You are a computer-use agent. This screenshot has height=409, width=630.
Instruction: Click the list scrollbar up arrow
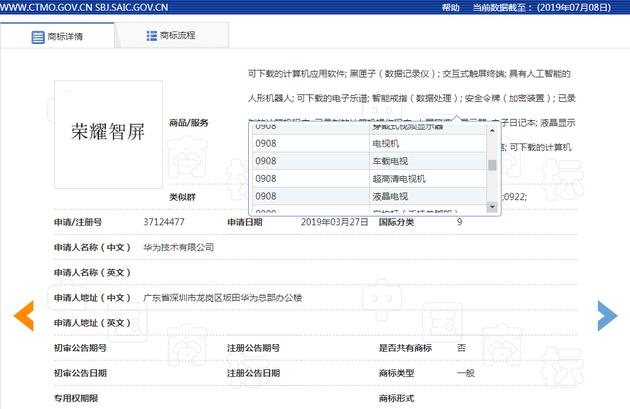coord(492,128)
